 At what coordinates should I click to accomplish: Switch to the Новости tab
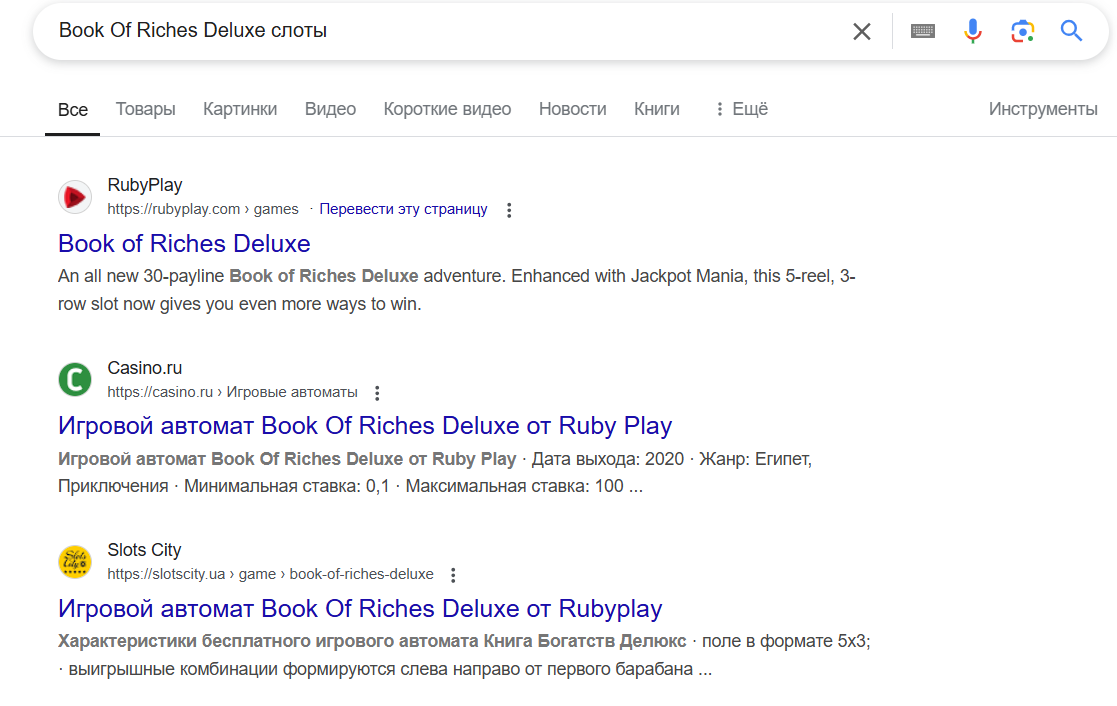(573, 109)
